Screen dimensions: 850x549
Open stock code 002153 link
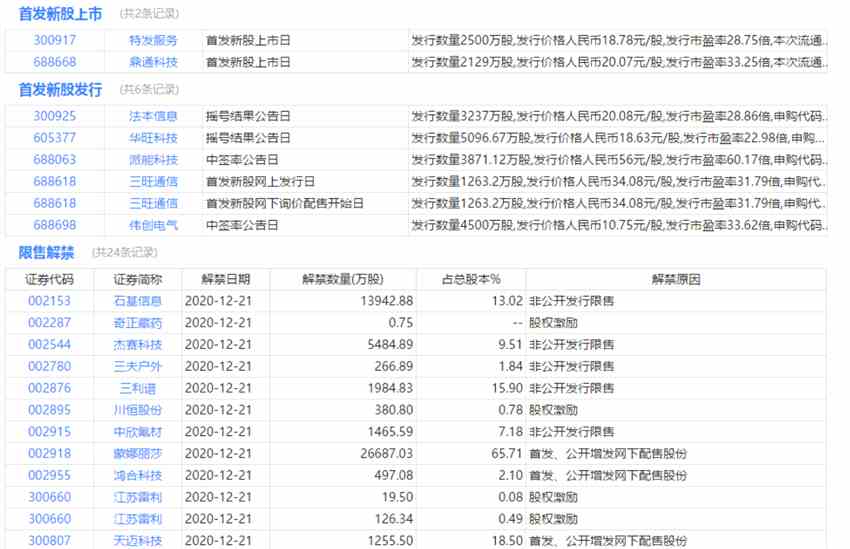tap(49, 301)
